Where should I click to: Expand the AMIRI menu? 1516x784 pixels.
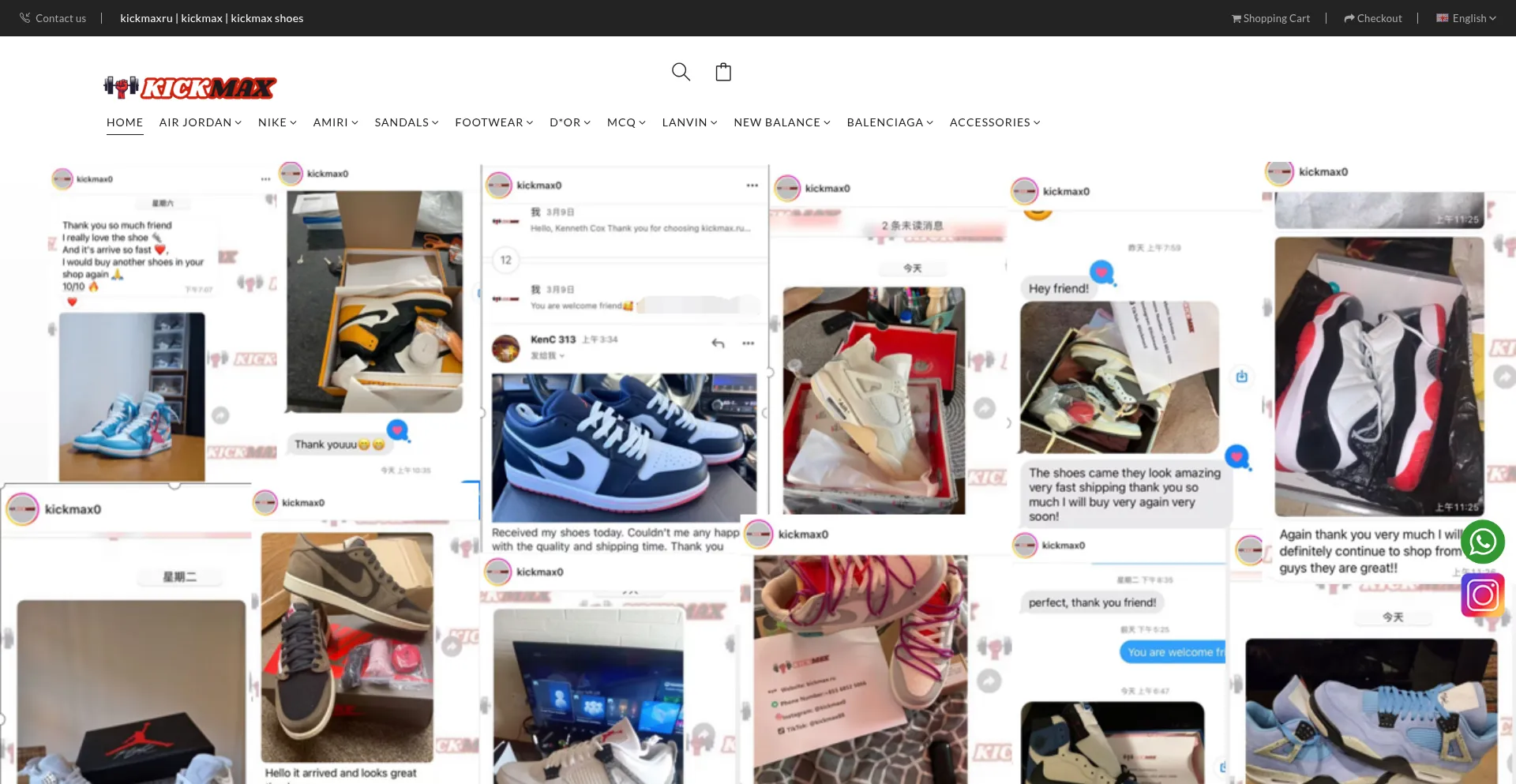(x=336, y=122)
